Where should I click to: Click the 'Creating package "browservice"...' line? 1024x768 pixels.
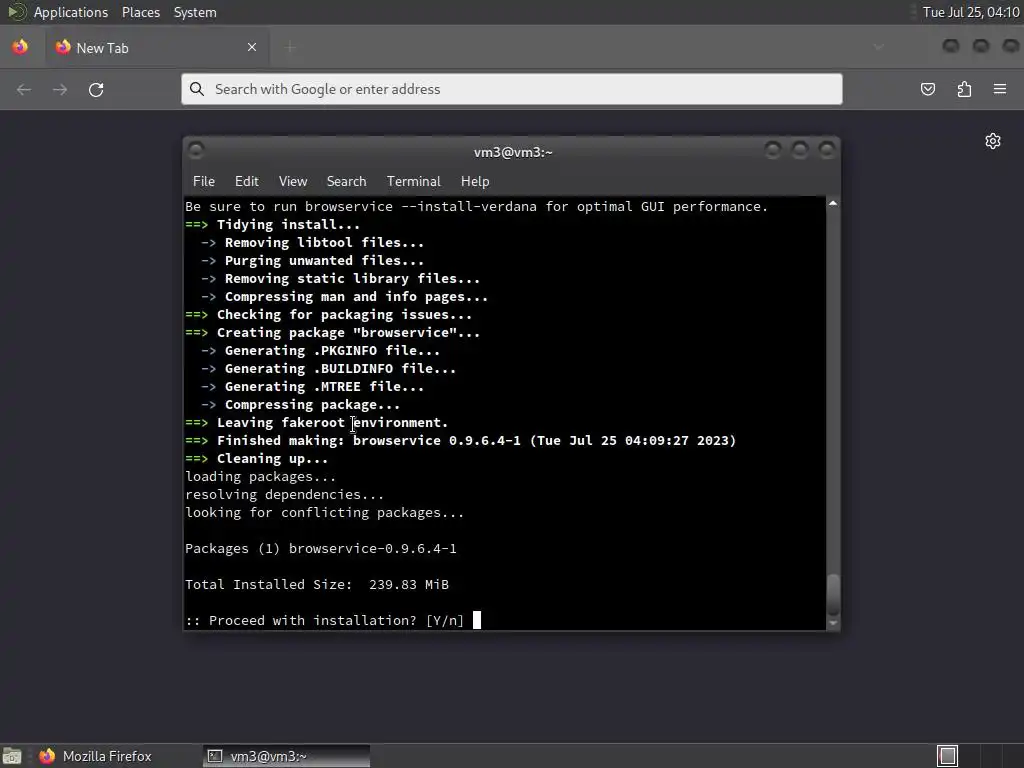[x=332, y=332]
